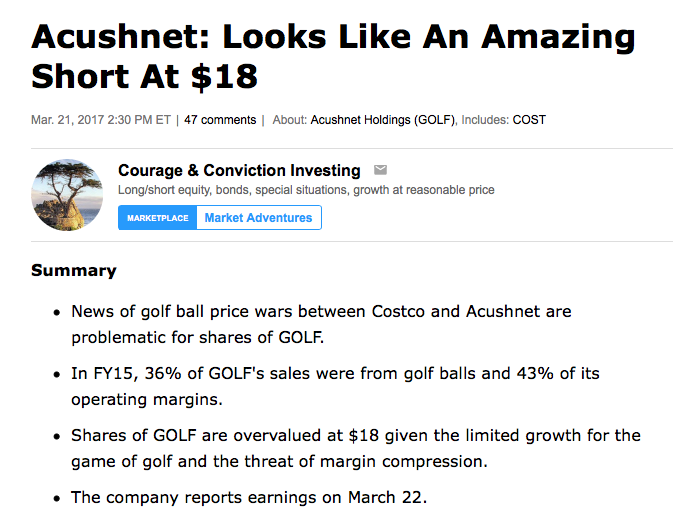Click the About: label in the byline
Image resolution: width=697 pixels, height=525 pixels.
289,120
